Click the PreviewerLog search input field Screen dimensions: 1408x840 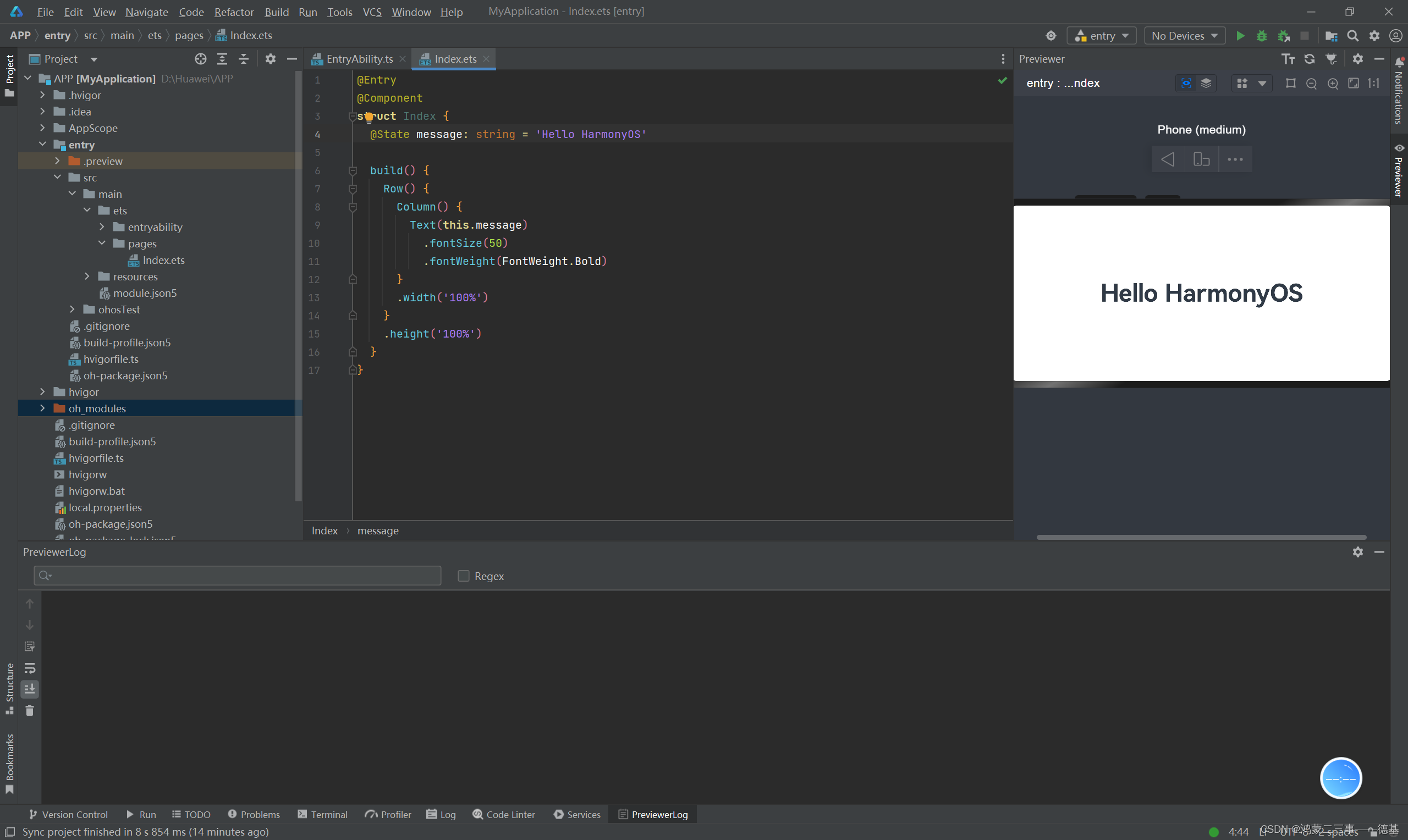pos(237,575)
